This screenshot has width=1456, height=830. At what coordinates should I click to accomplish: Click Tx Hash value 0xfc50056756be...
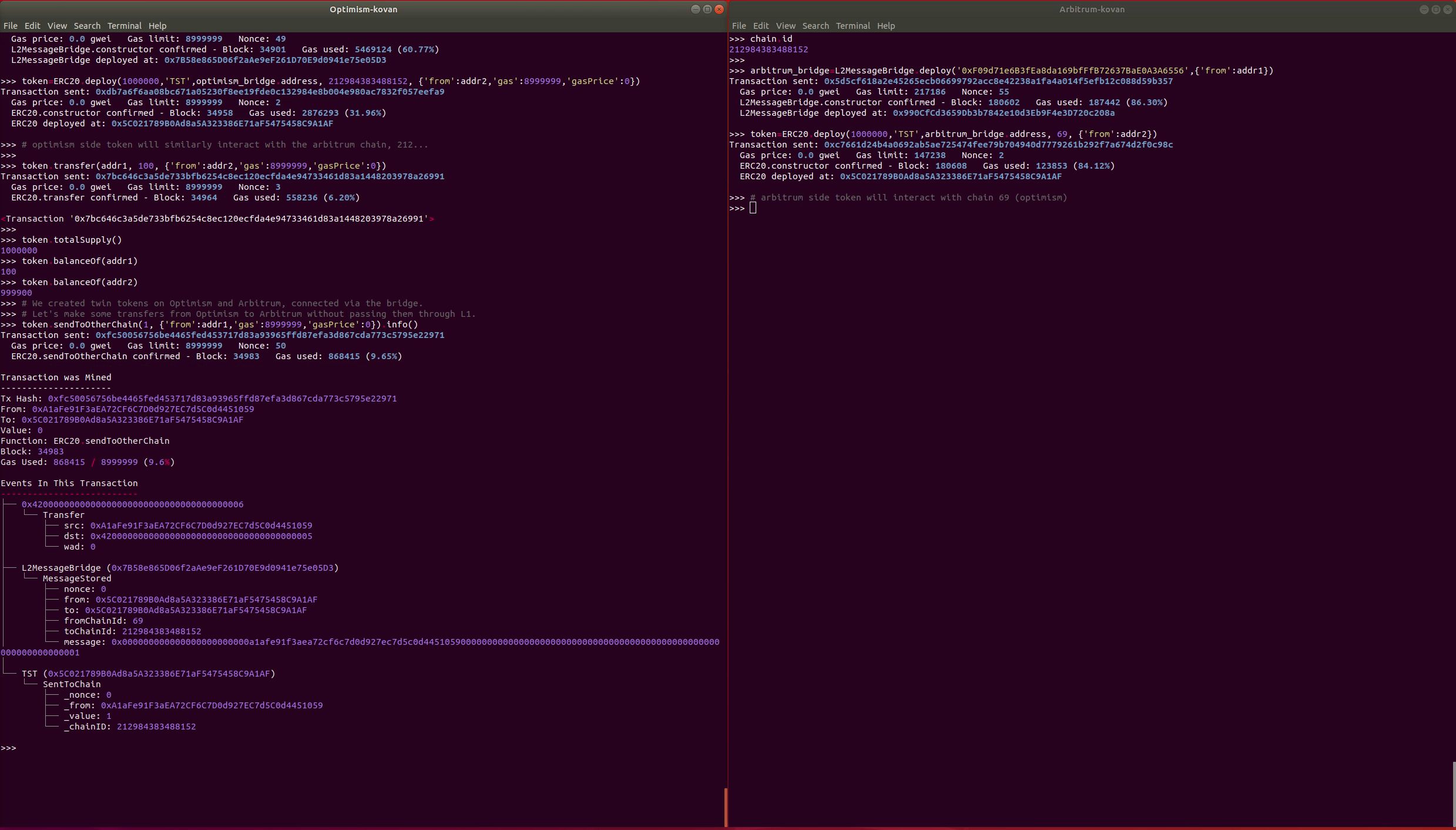tap(222, 399)
